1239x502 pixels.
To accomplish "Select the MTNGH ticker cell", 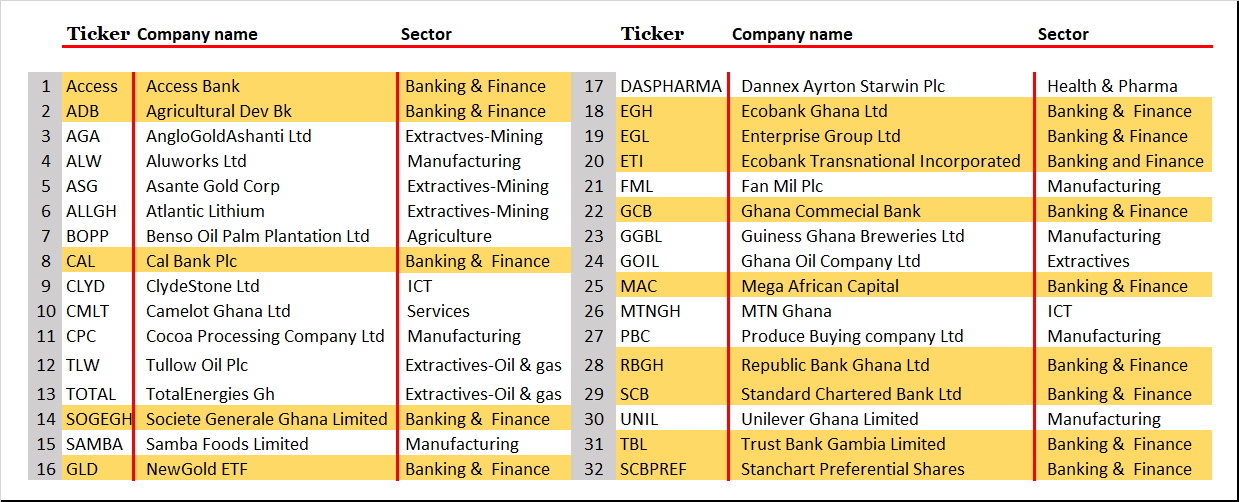I will [x=650, y=311].
